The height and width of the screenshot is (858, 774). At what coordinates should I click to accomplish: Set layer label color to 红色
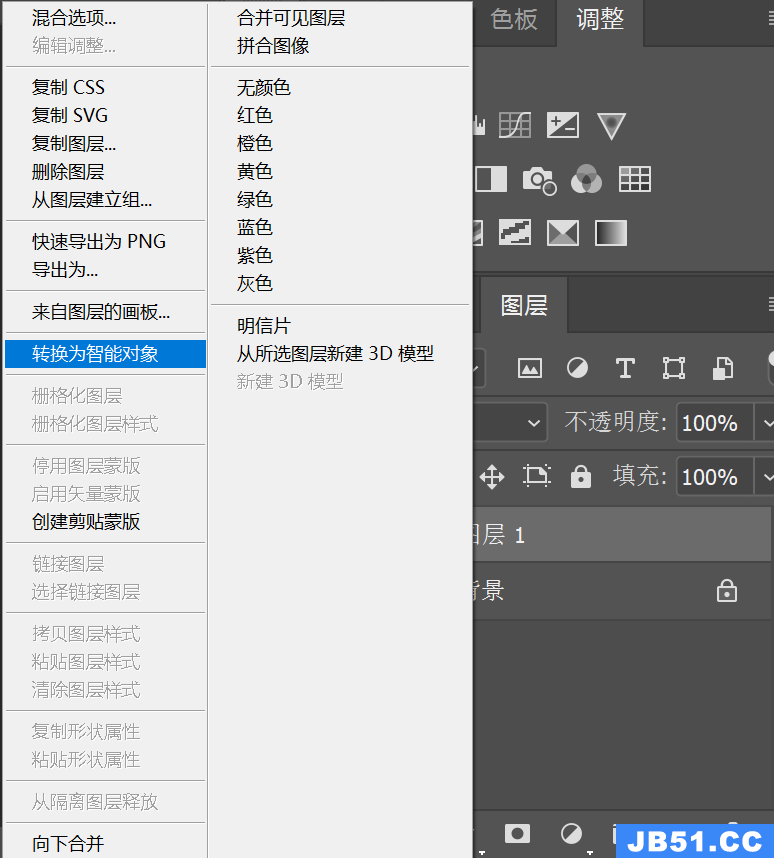[255, 116]
